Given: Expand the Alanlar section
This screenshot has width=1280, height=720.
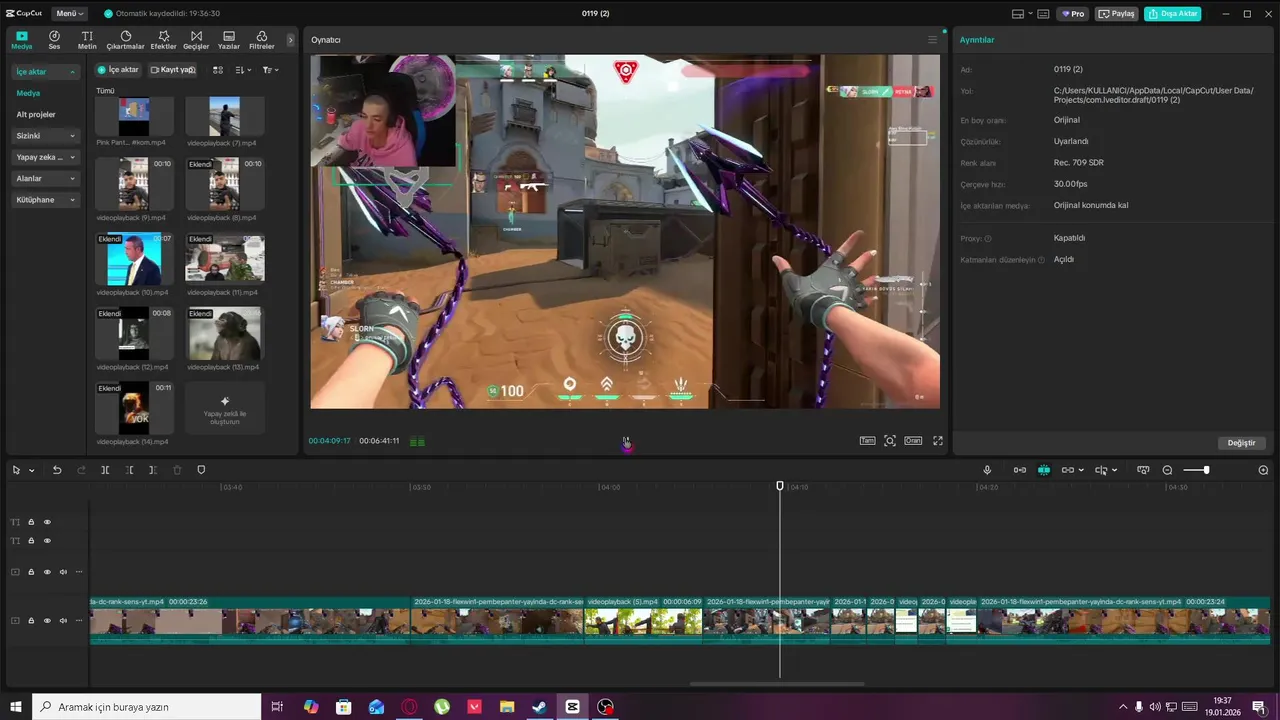Looking at the screenshot, I should [x=45, y=178].
